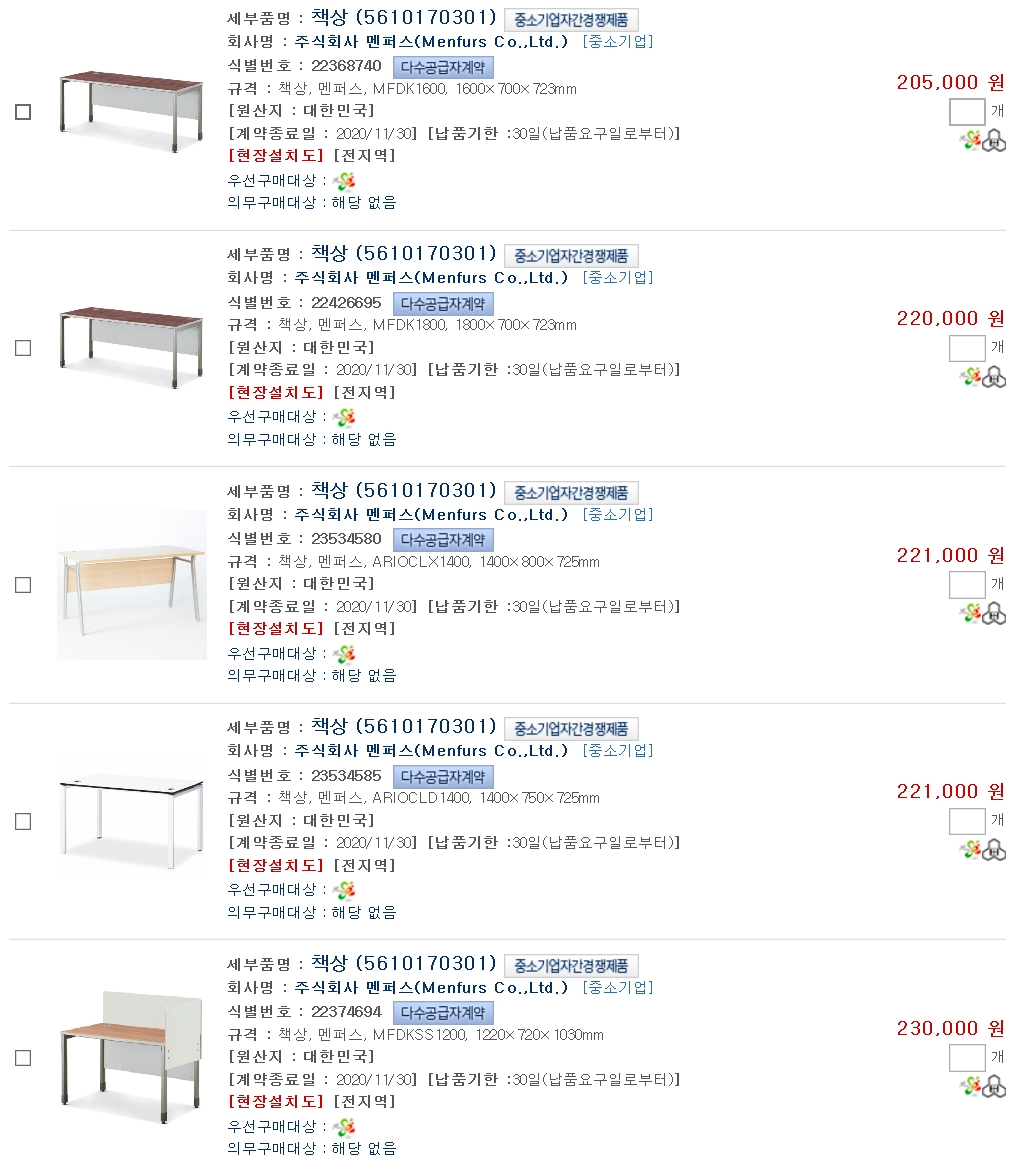Click the quantity box for the 205,000 원 desk
Image resolution: width=1019 pixels, height=1170 pixels.
tap(967, 112)
